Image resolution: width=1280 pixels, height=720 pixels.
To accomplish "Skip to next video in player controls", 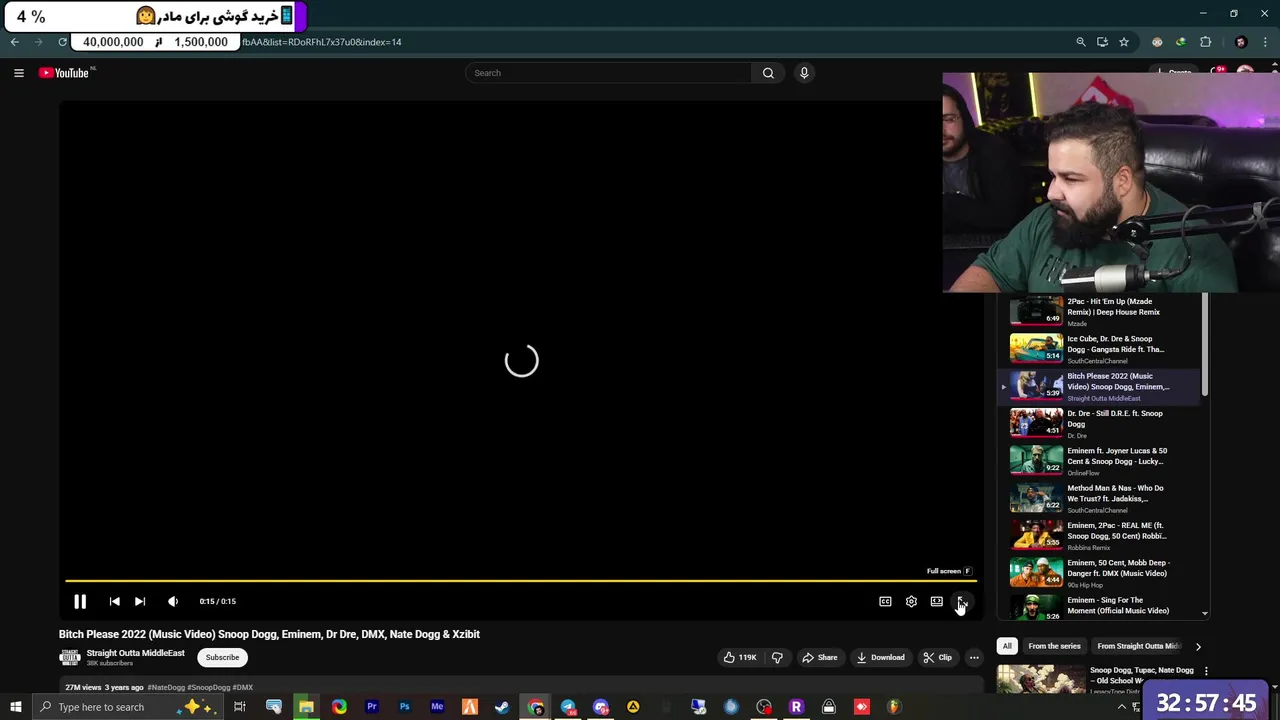I will (140, 601).
